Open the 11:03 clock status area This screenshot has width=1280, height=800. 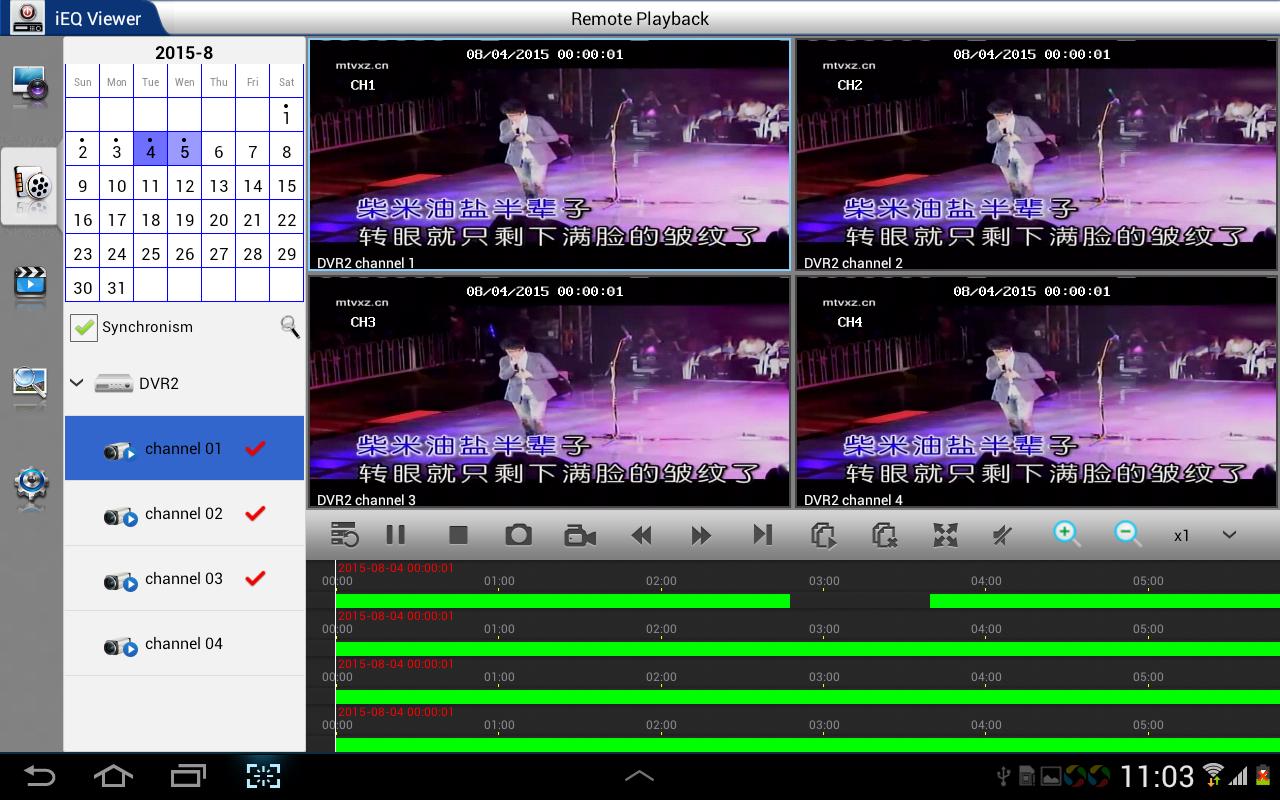click(1157, 776)
